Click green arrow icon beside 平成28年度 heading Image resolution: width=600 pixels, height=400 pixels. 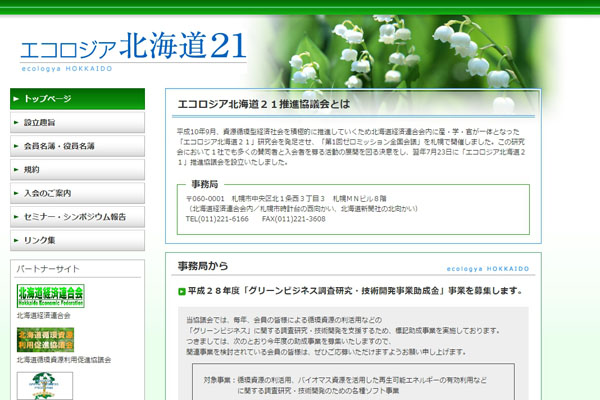182,292
